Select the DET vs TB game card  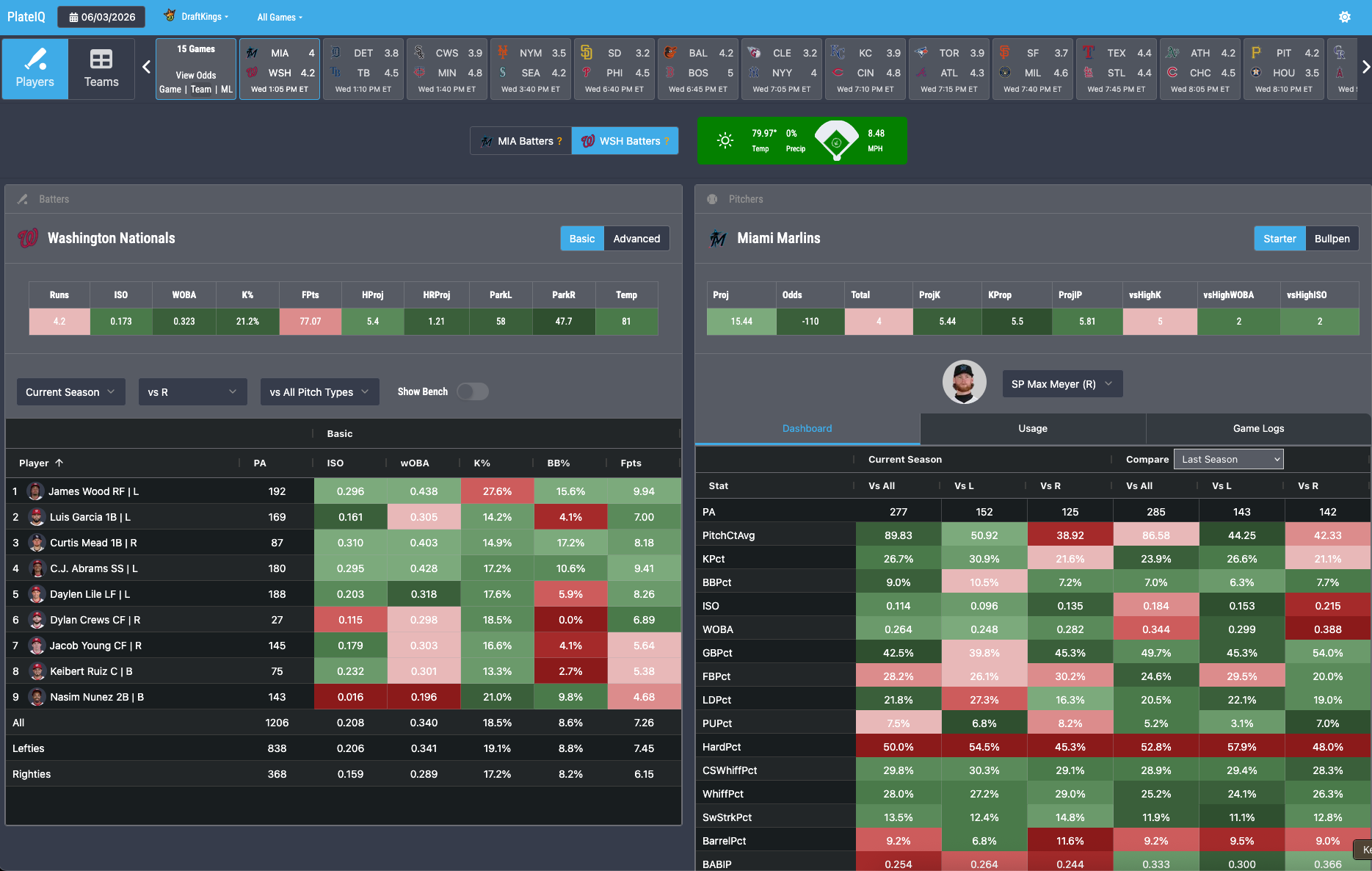click(363, 69)
